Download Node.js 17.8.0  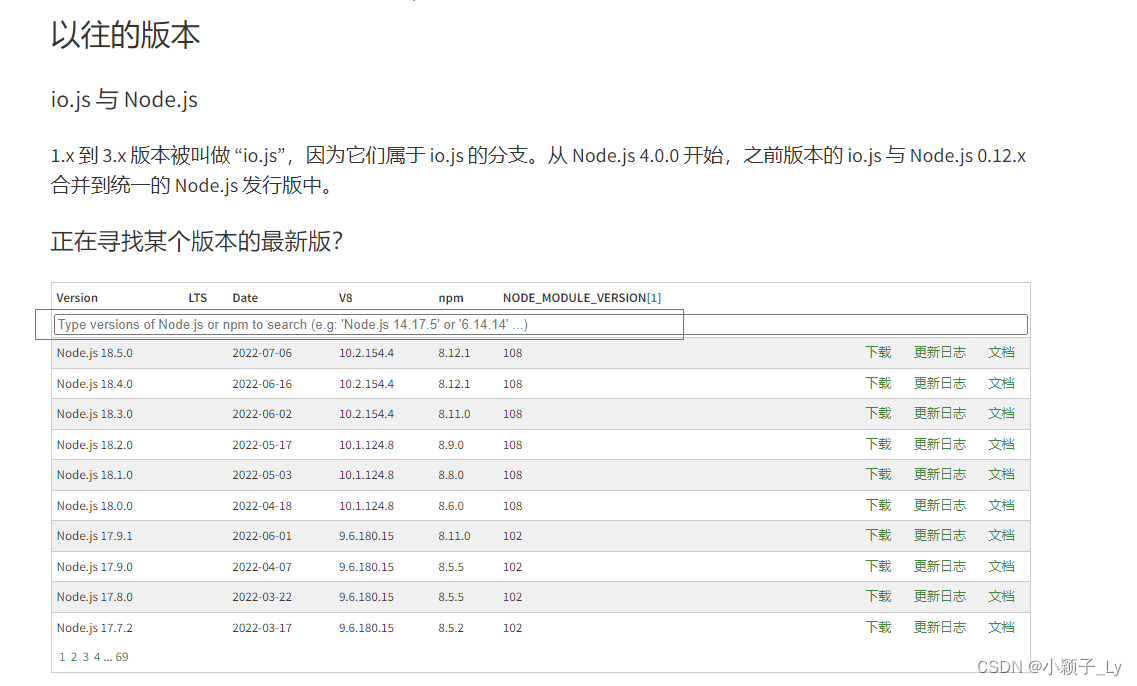click(878, 596)
